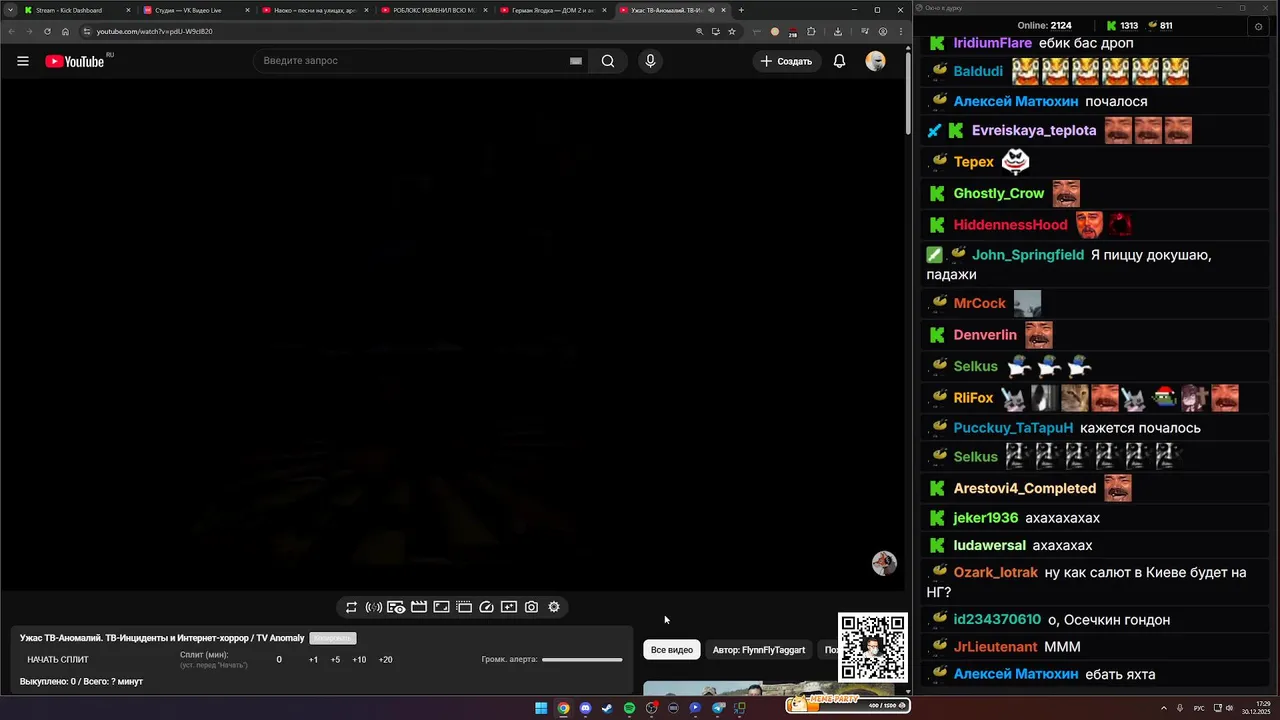1280x720 pixels.
Task: Adjust the Громк. алерта volume slider
Action: coord(582,660)
